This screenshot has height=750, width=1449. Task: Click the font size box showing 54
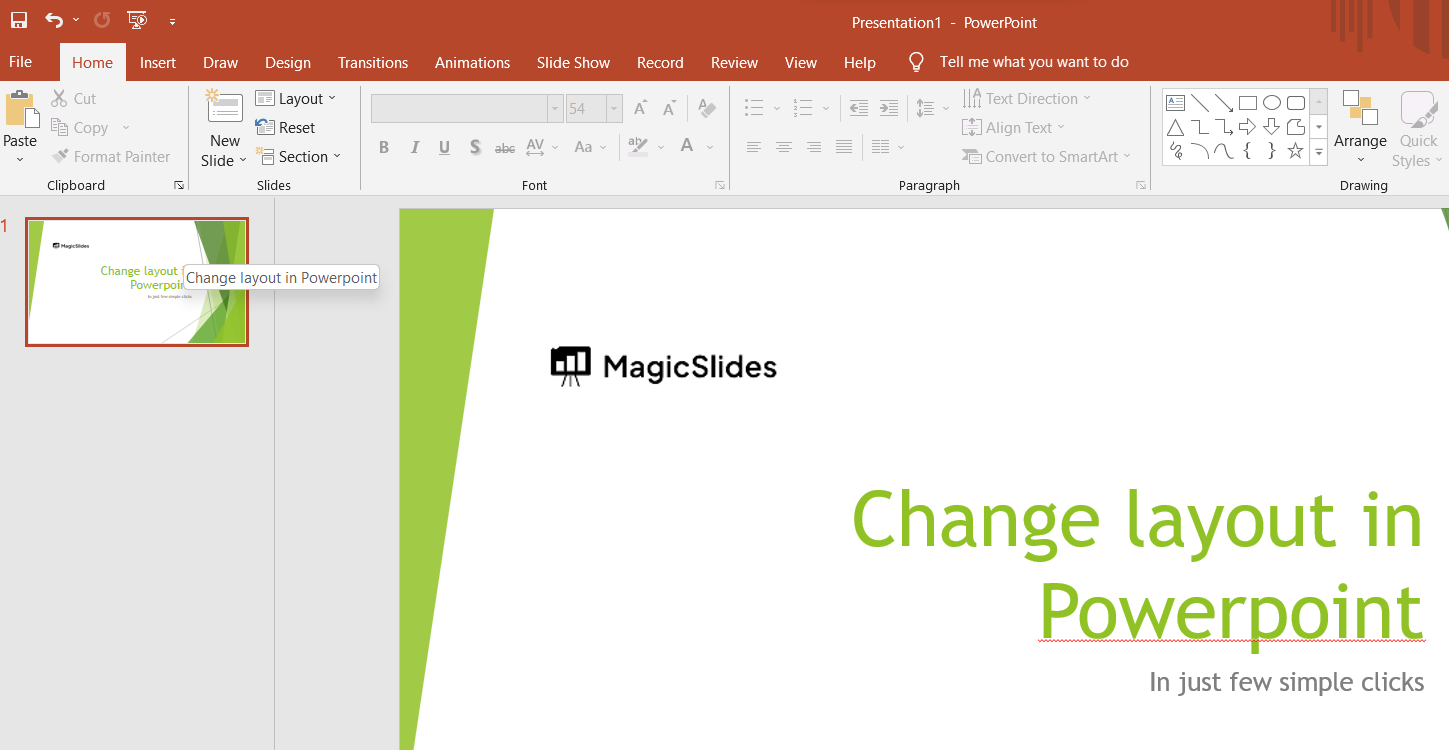point(594,108)
